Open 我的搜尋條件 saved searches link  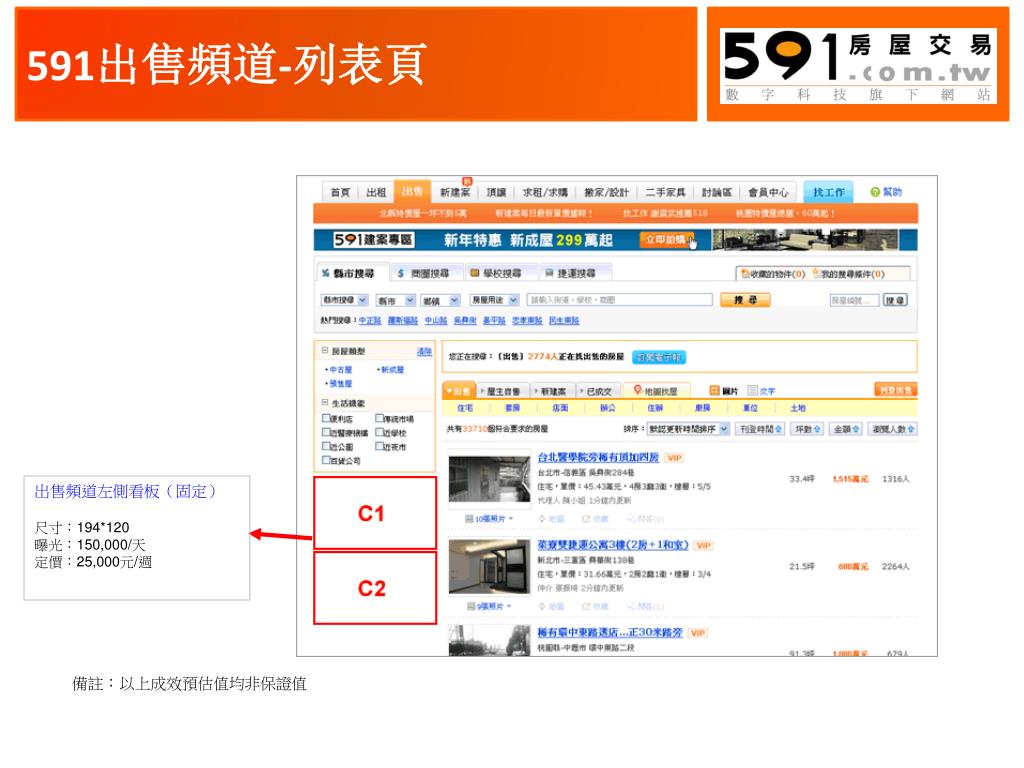[848, 274]
